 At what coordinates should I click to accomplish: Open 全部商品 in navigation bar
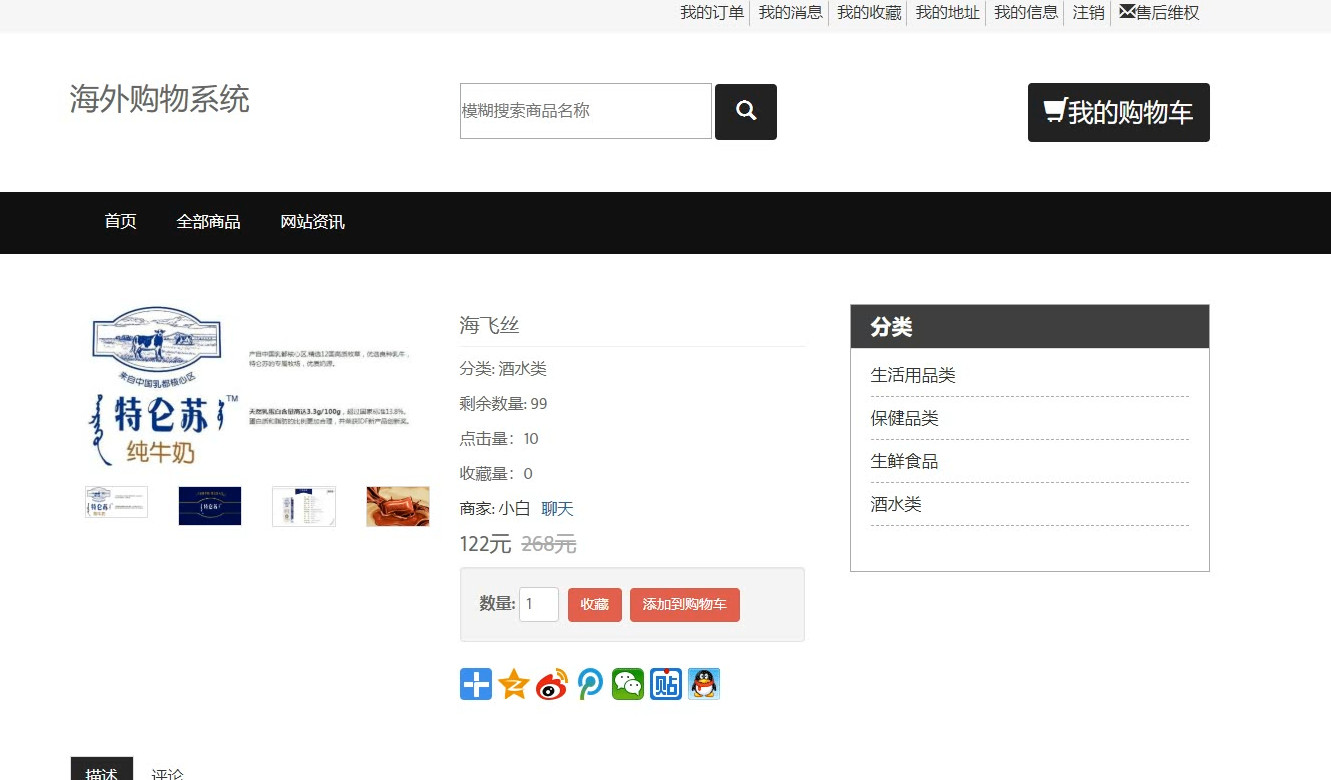pos(209,222)
